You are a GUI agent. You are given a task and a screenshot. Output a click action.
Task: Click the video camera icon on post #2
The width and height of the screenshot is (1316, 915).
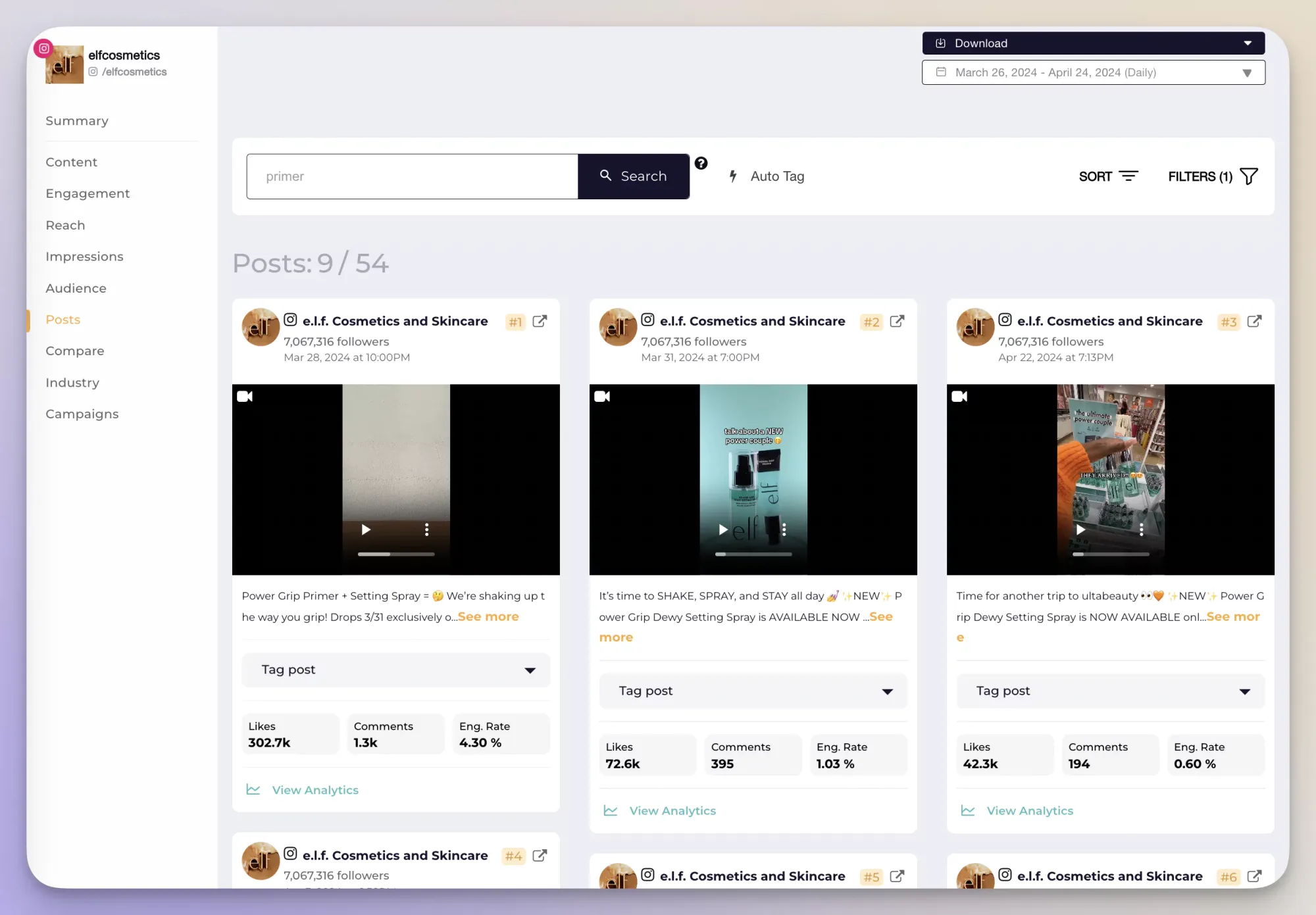click(602, 397)
